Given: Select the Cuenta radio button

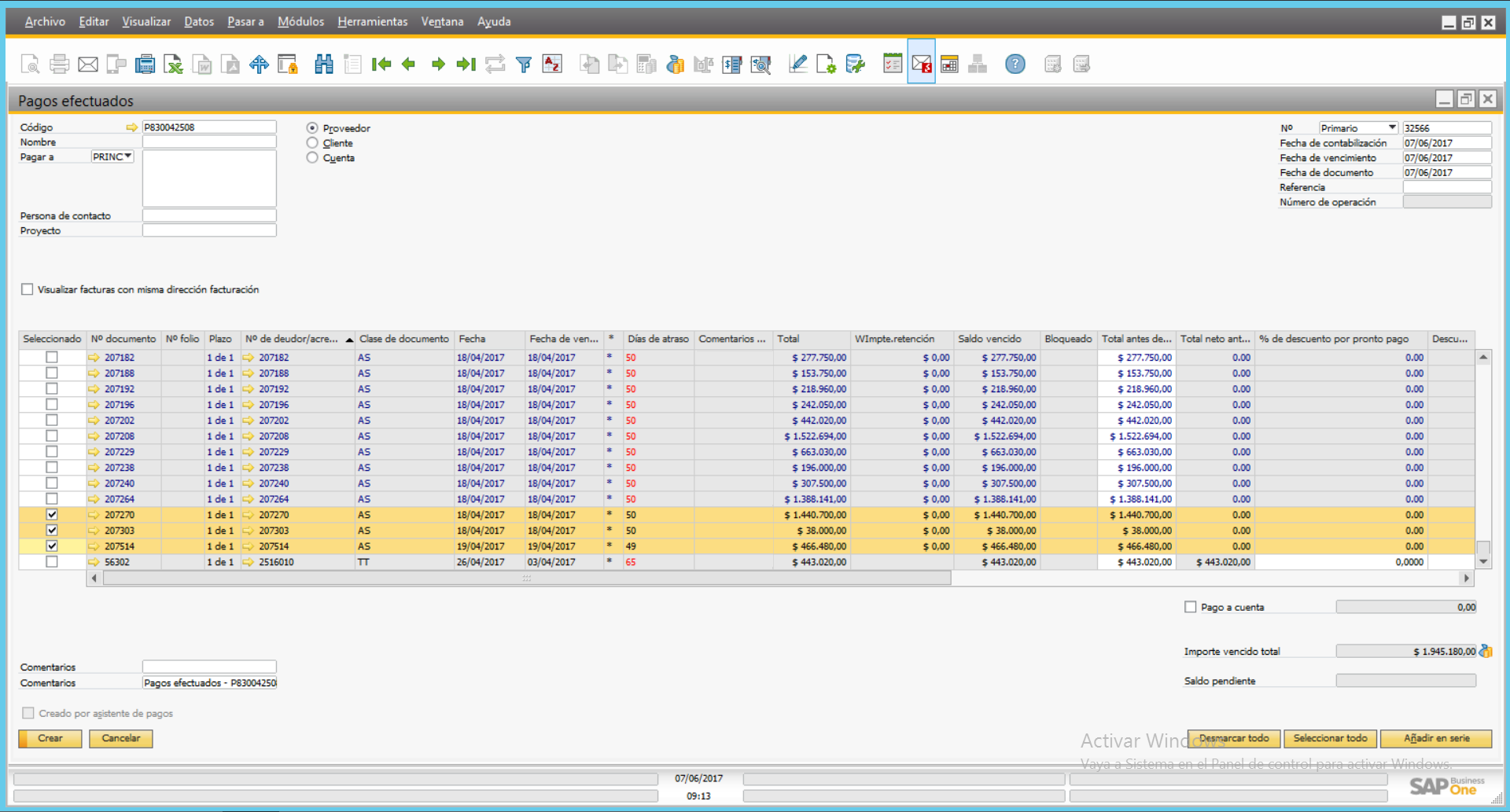Looking at the screenshot, I should pyautogui.click(x=313, y=158).
